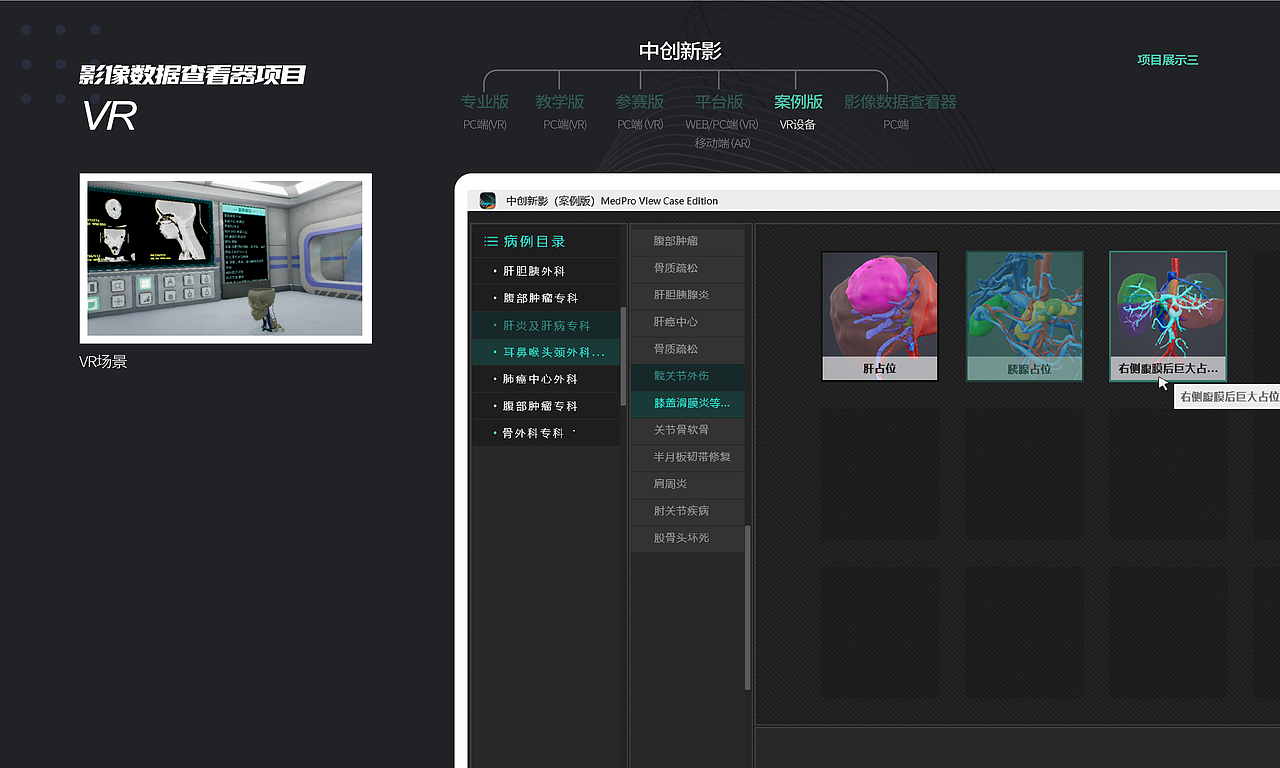Choose the 半月板韧带修复 disease entry

click(688, 457)
